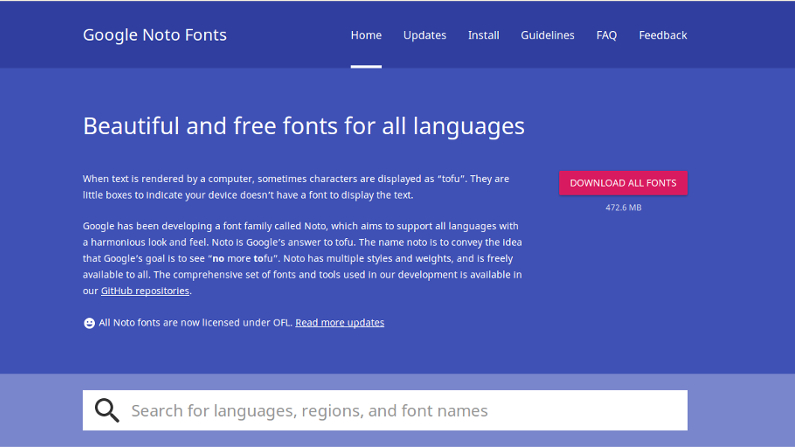The width and height of the screenshot is (795, 447).
Task: Click the Google Noto Fonts site title
Action: click(x=155, y=35)
